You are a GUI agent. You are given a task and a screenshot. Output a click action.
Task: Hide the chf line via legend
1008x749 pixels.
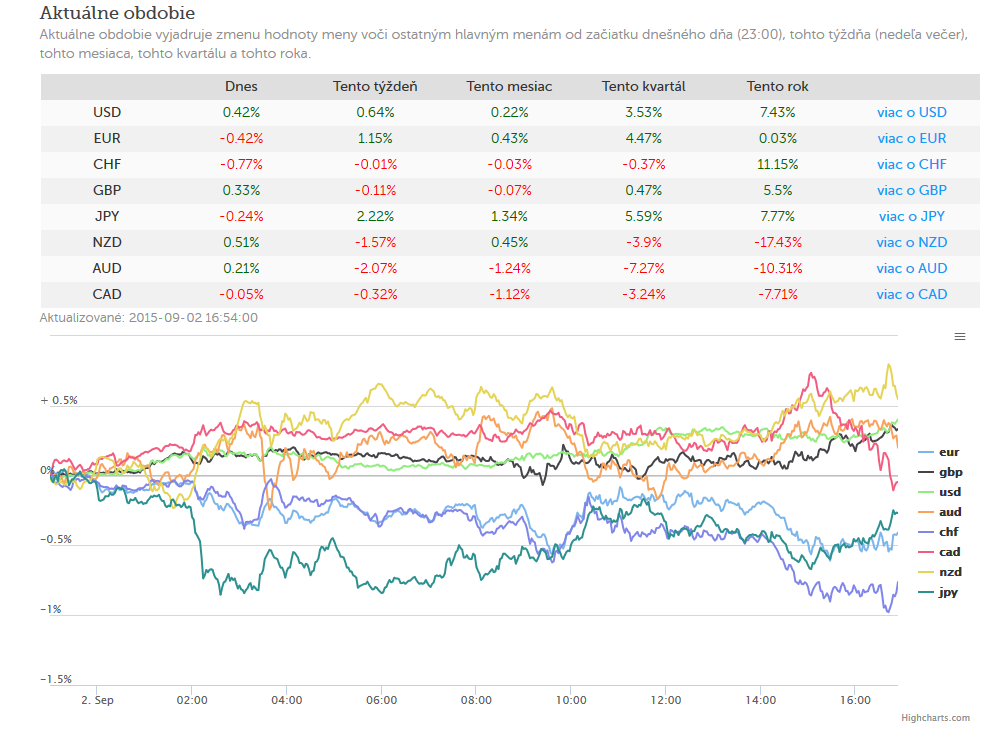click(939, 532)
